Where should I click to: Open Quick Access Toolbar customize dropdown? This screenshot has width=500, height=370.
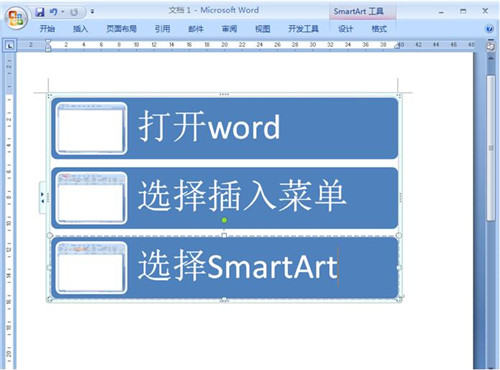coord(92,12)
